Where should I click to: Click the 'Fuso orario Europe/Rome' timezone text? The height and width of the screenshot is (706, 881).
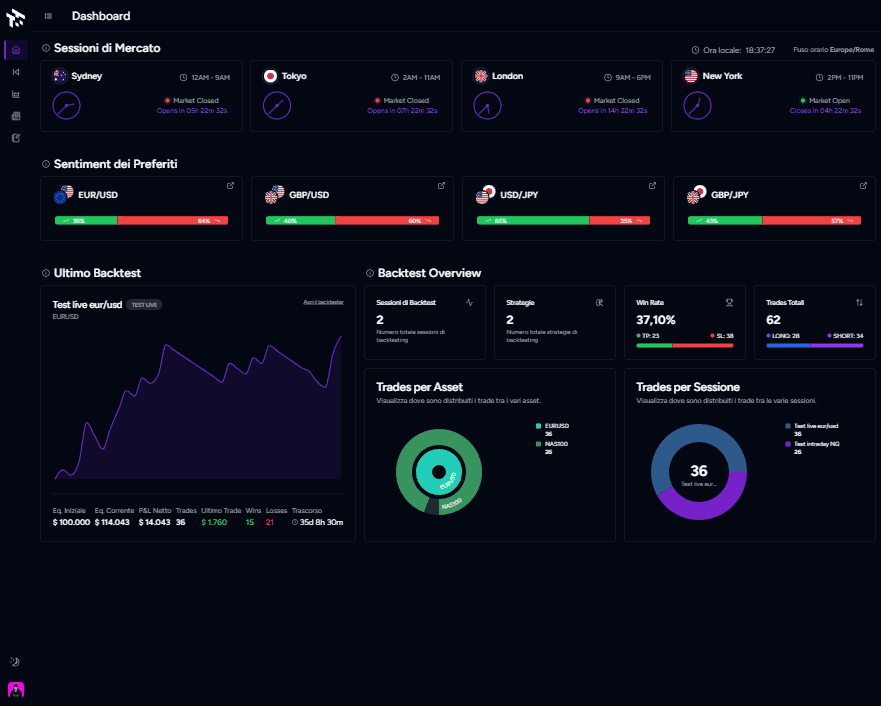coord(833,49)
